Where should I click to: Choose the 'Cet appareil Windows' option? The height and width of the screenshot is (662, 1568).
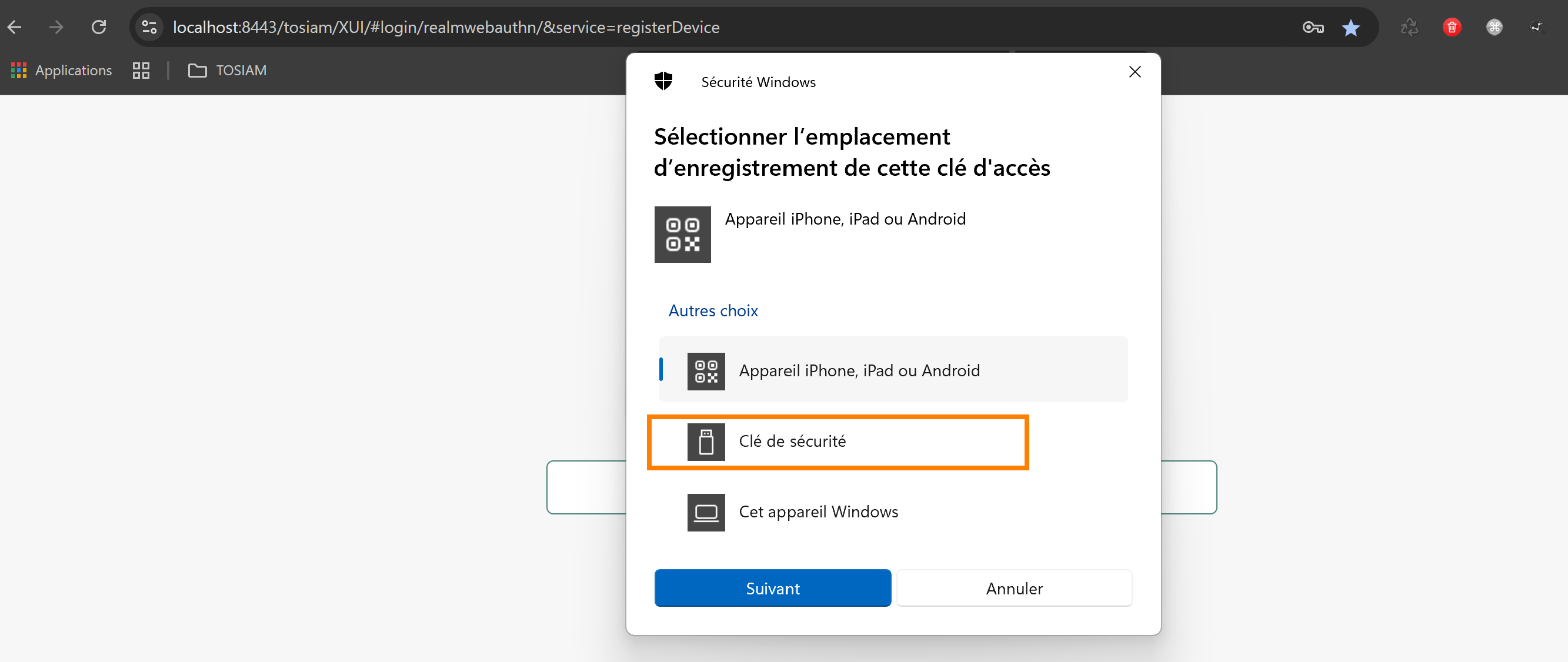click(x=893, y=512)
